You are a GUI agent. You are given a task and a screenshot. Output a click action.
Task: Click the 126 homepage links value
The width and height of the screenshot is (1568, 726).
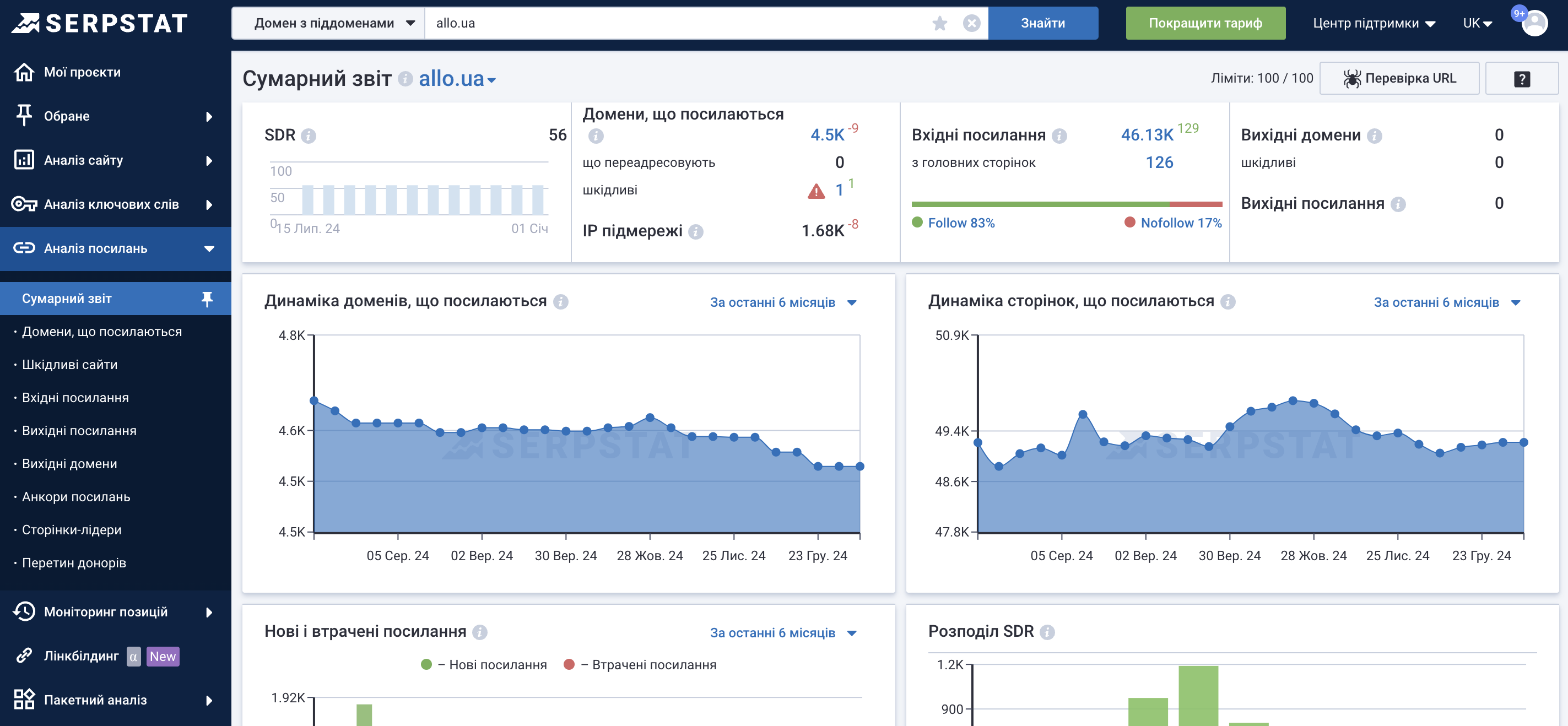pos(1159,162)
